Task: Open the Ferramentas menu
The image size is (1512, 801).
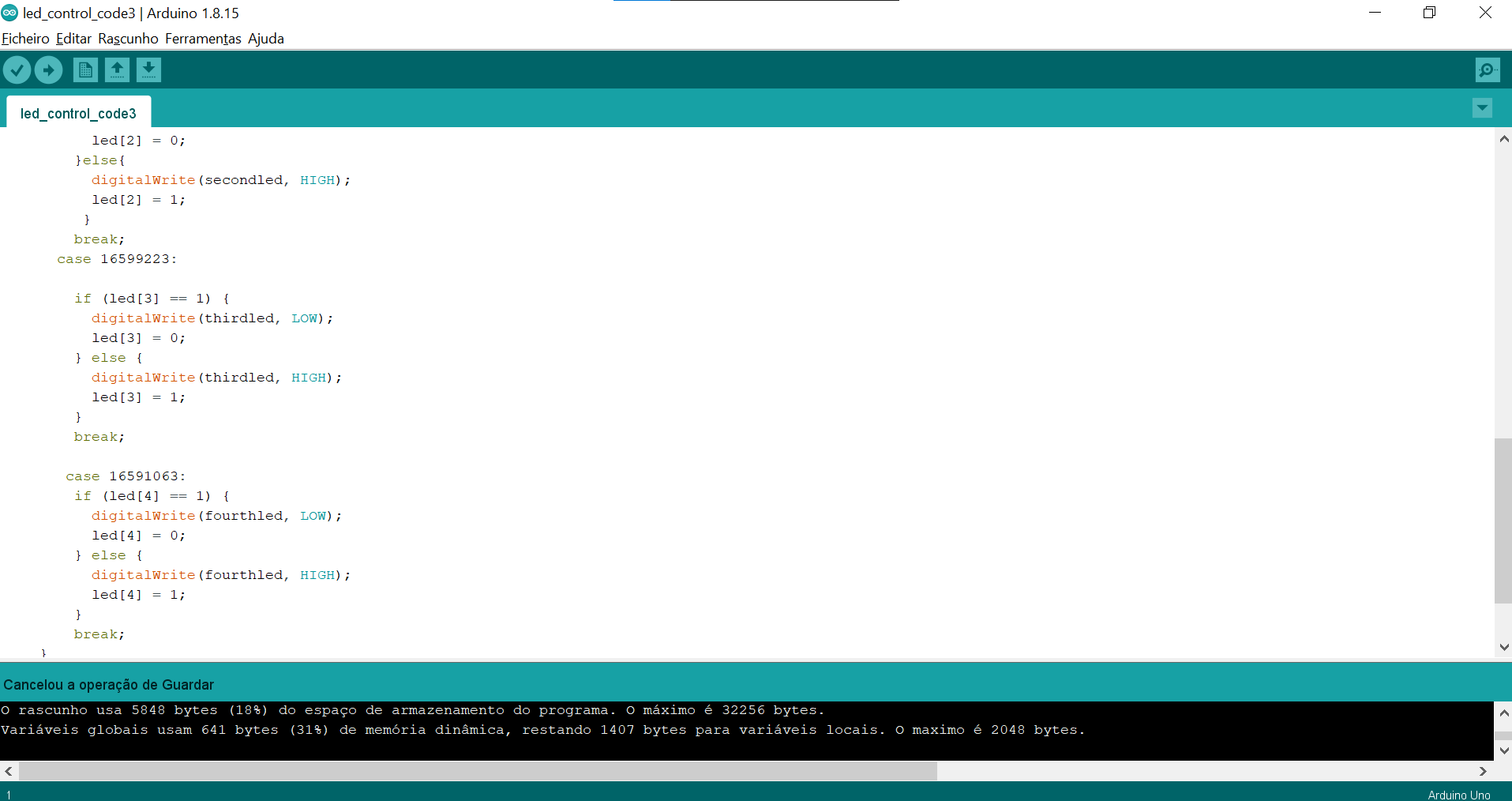Action: click(203, 39)
